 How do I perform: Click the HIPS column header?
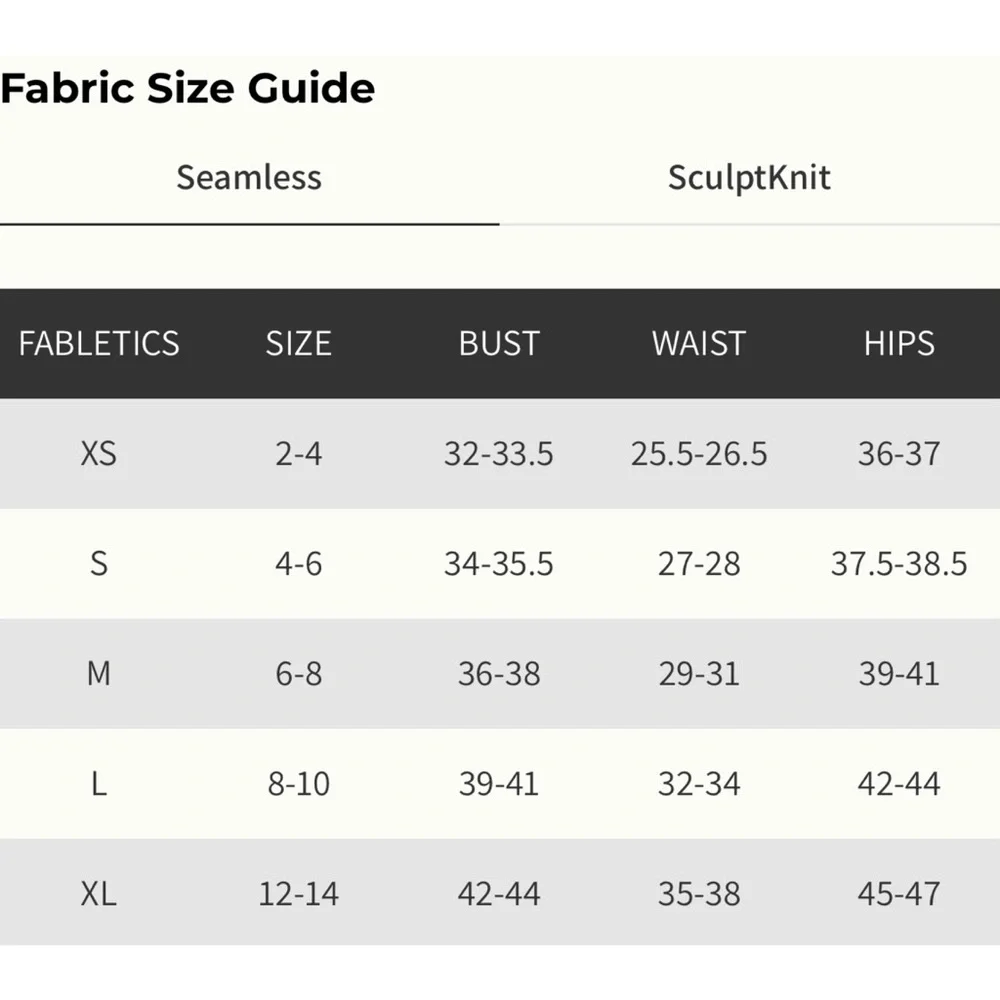point(899,344)
